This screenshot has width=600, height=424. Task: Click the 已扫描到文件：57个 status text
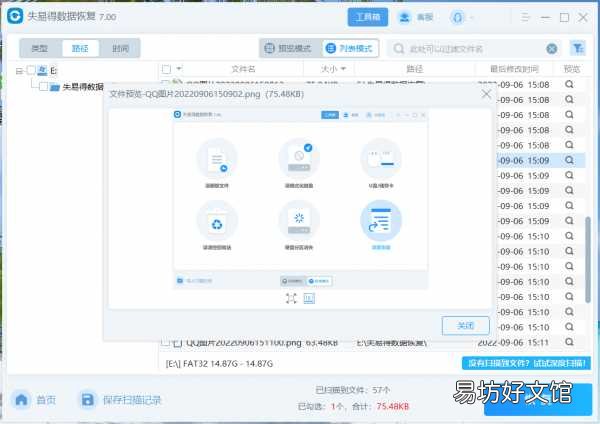click(x=352, y=390)
